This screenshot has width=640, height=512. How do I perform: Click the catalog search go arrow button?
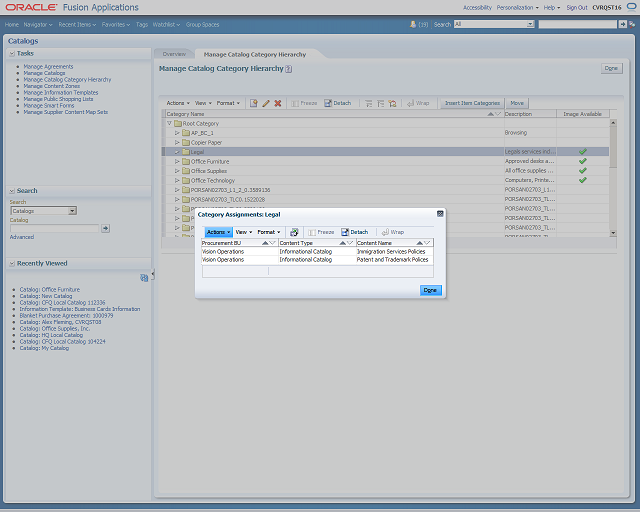[x=105, y=228]
